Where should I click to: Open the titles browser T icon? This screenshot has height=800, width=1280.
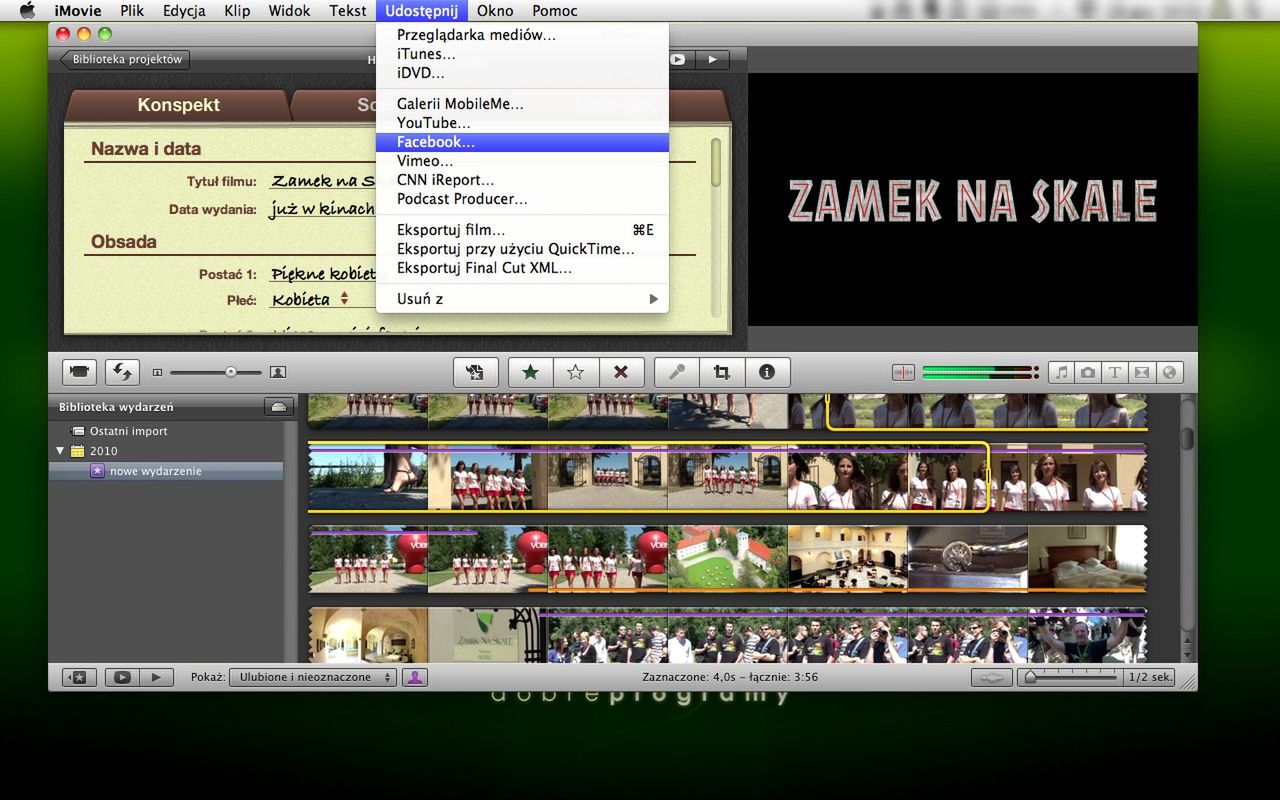(x=1115, y=372)
